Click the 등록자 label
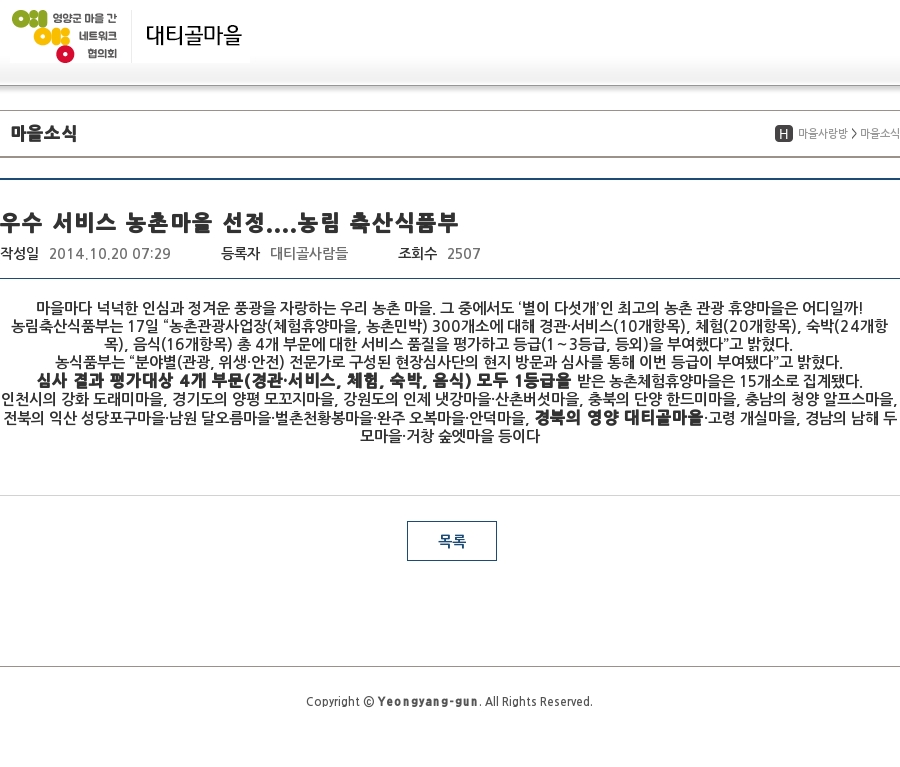Screen dimensions: 900x767 pos(240,254)
